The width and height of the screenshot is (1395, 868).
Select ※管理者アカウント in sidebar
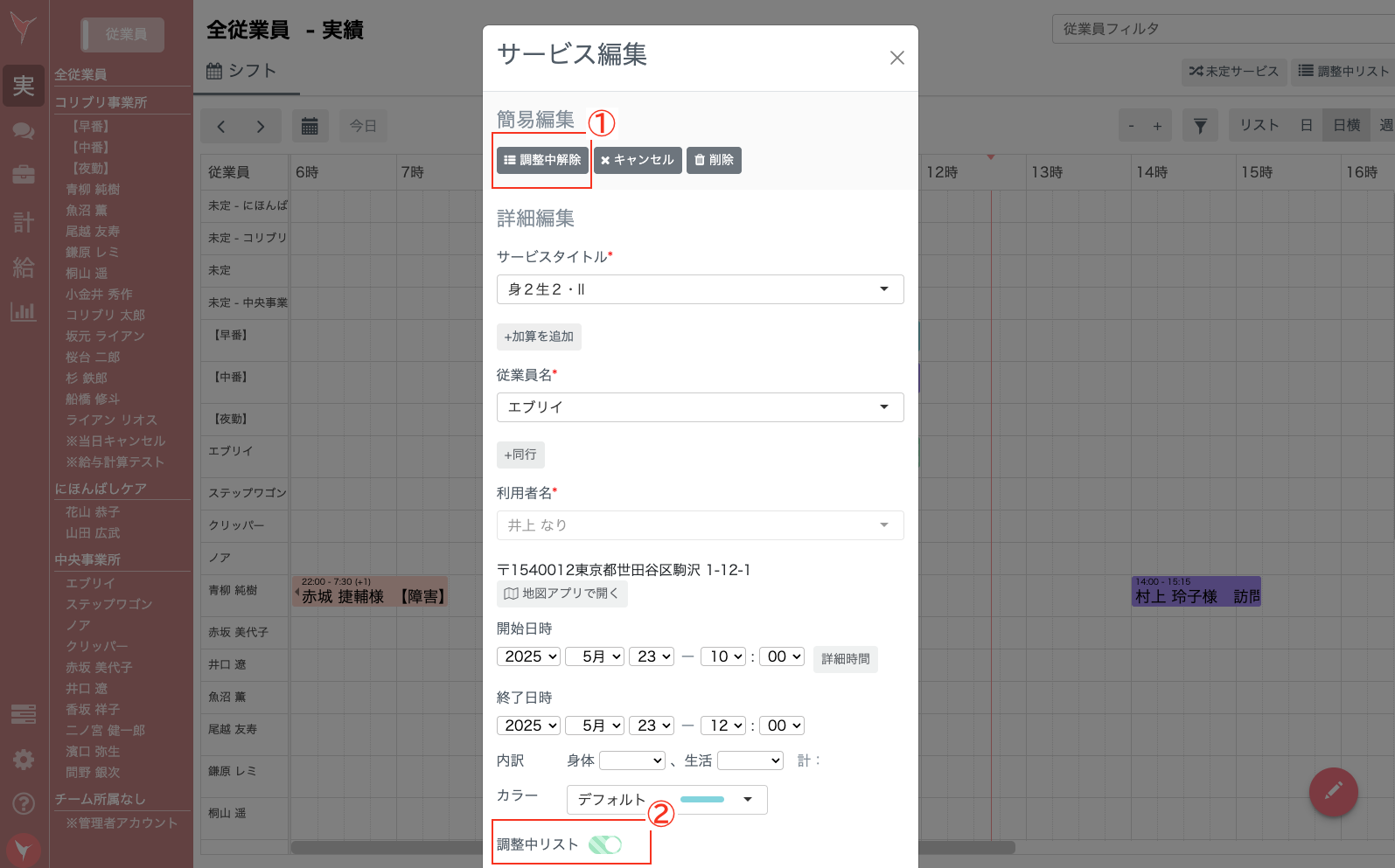click(x=122, y=823)
